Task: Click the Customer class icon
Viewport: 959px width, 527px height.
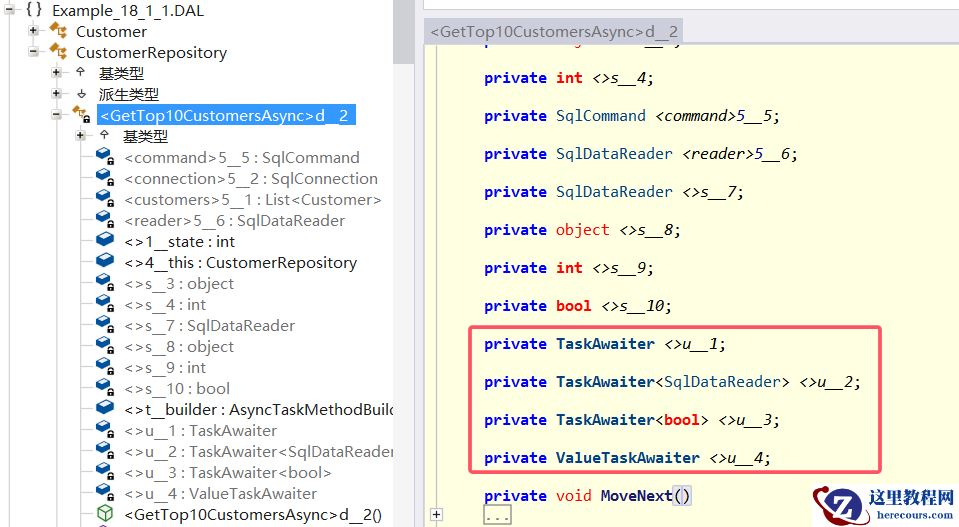Action: point(59,30)
